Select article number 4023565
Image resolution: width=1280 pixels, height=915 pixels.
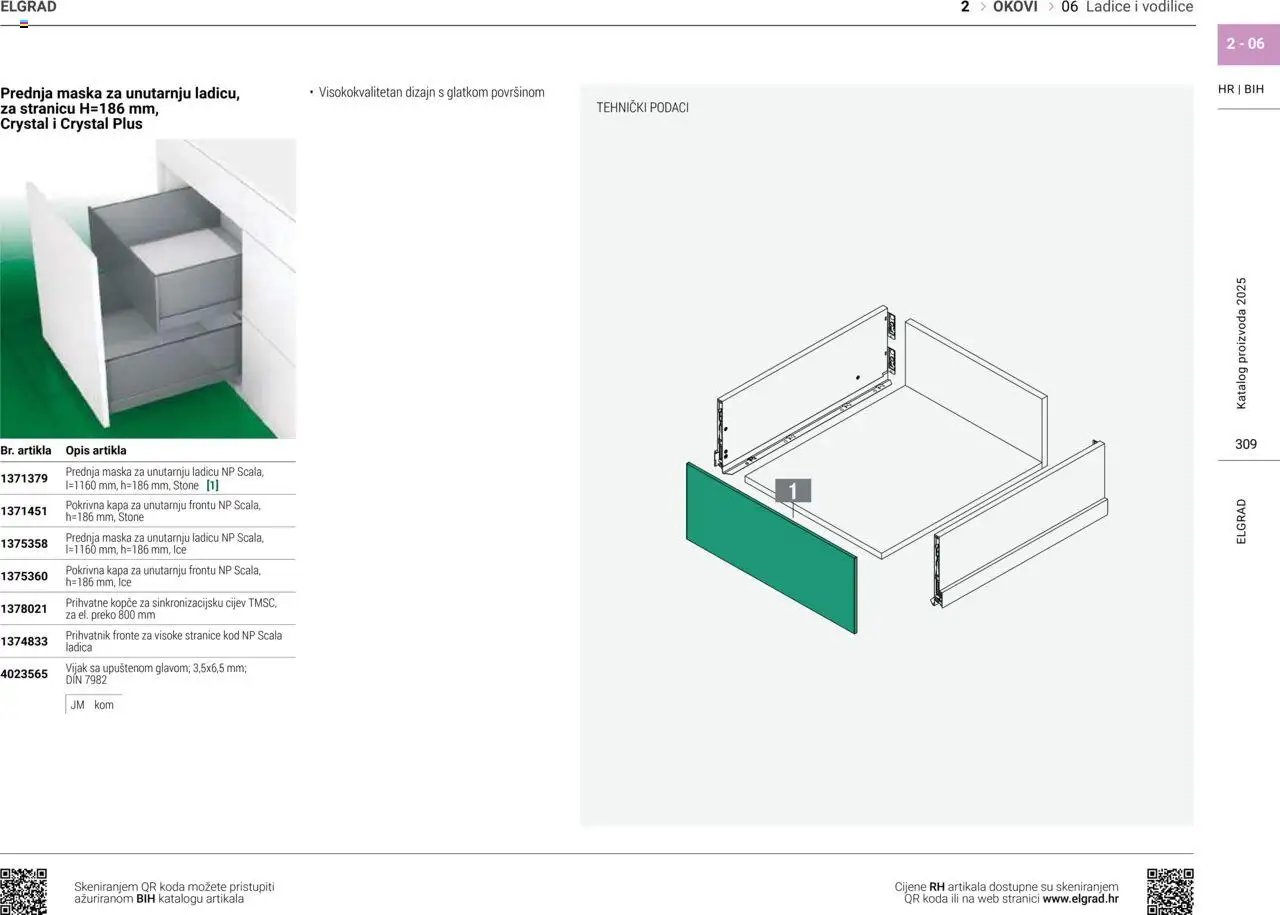click(25, 674)
